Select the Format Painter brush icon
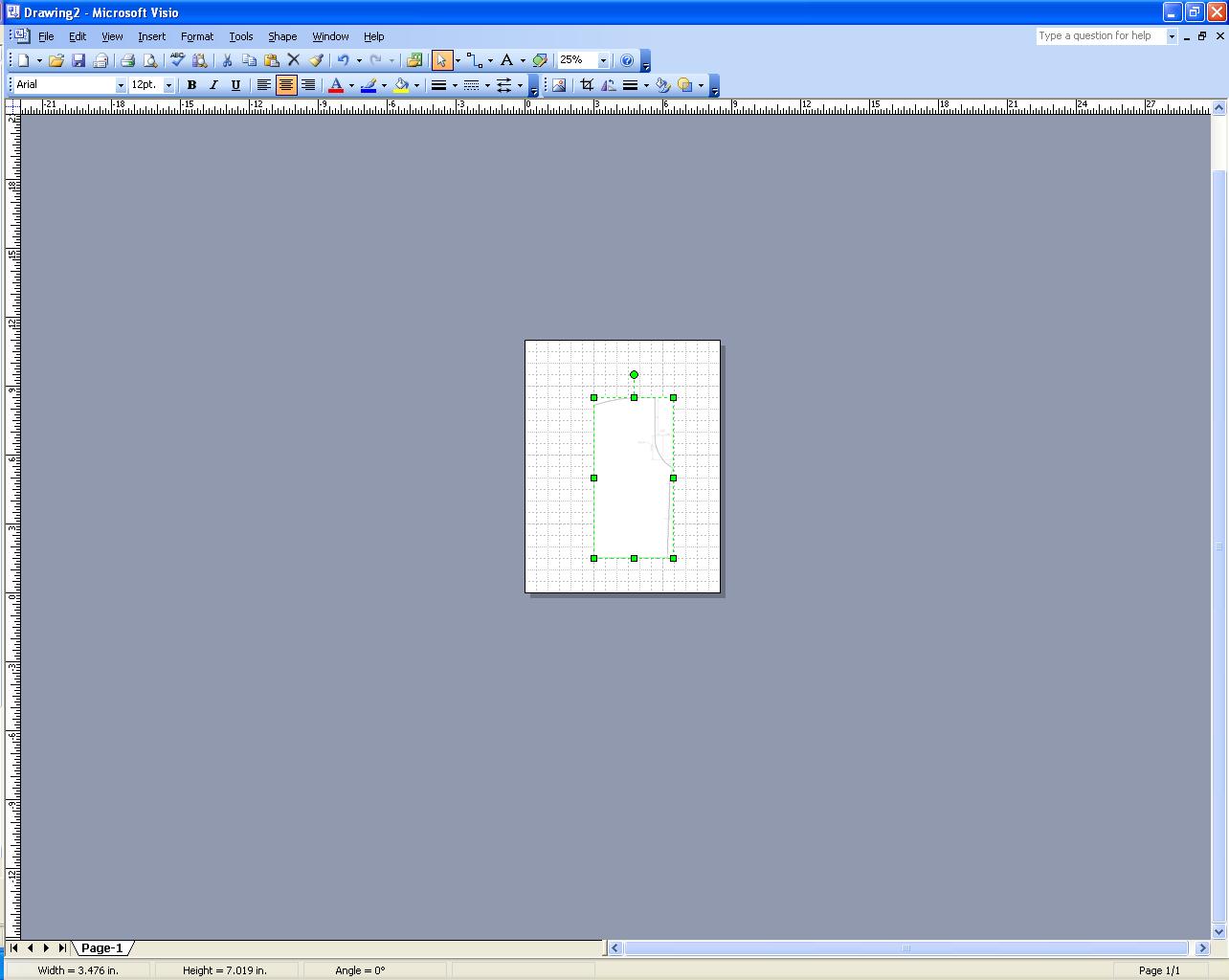The image size is (1229, 980). point(316,60)
